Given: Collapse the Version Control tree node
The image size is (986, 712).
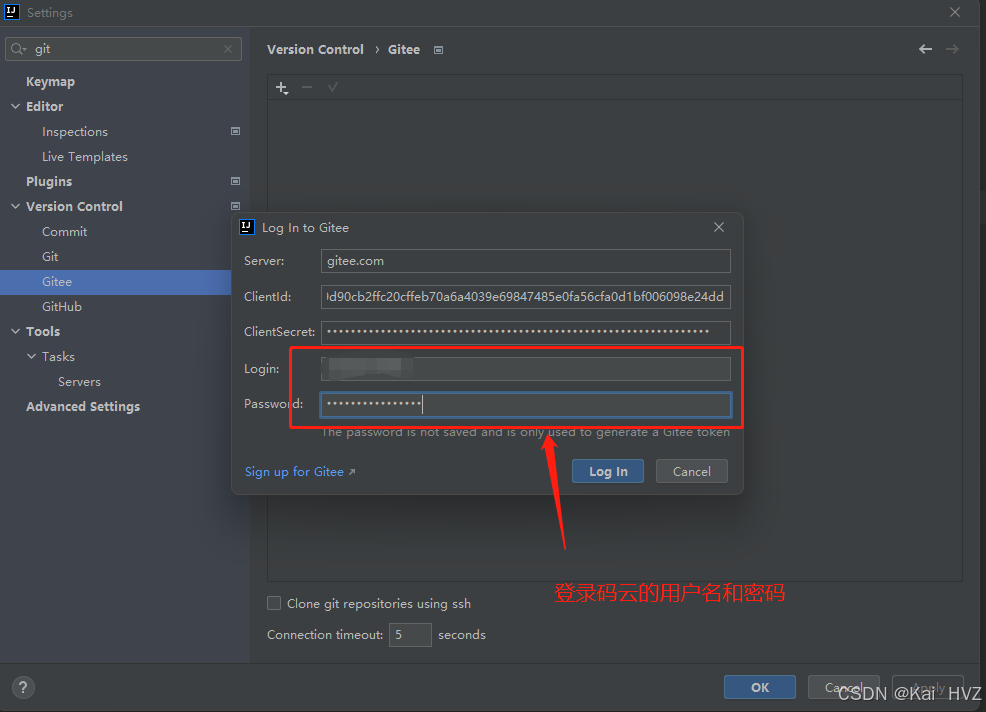Looking at the screenshot, I should click(x=16, y=206).
